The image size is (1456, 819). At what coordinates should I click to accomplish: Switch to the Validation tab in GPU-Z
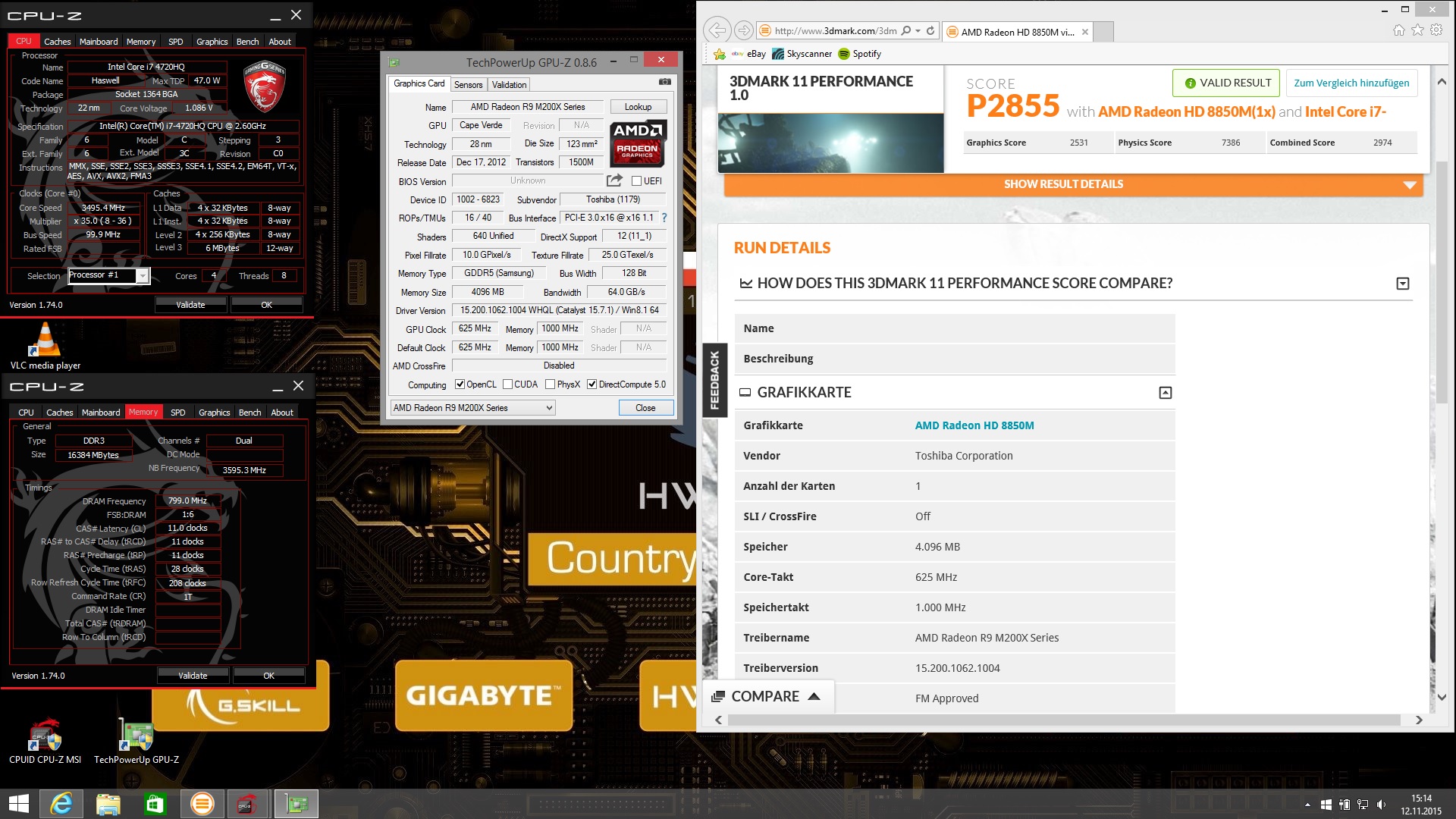(x=509, y=84)
